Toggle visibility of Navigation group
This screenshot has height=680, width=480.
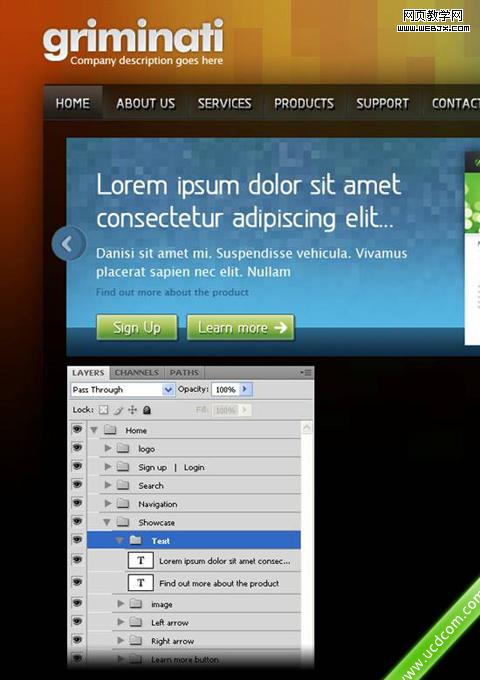(x=77, y=503)
